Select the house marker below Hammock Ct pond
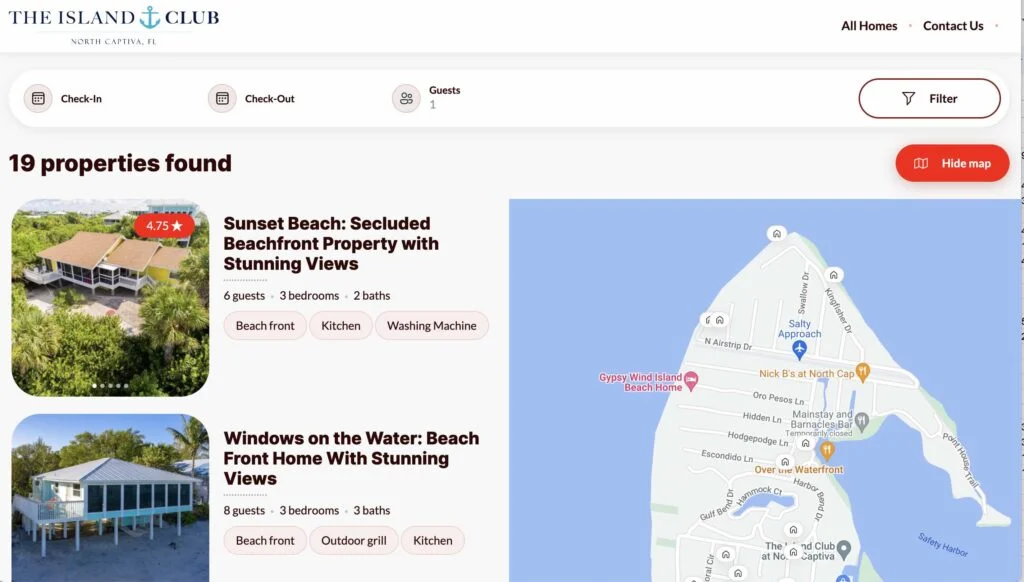Image resolution: width=1024 pixels, height=582 pixels. coord(793,530)
